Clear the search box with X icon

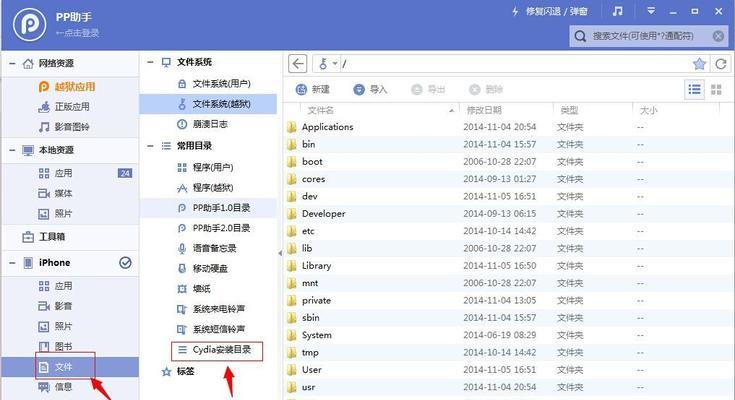pyautogui.click(x=718, y=36)
